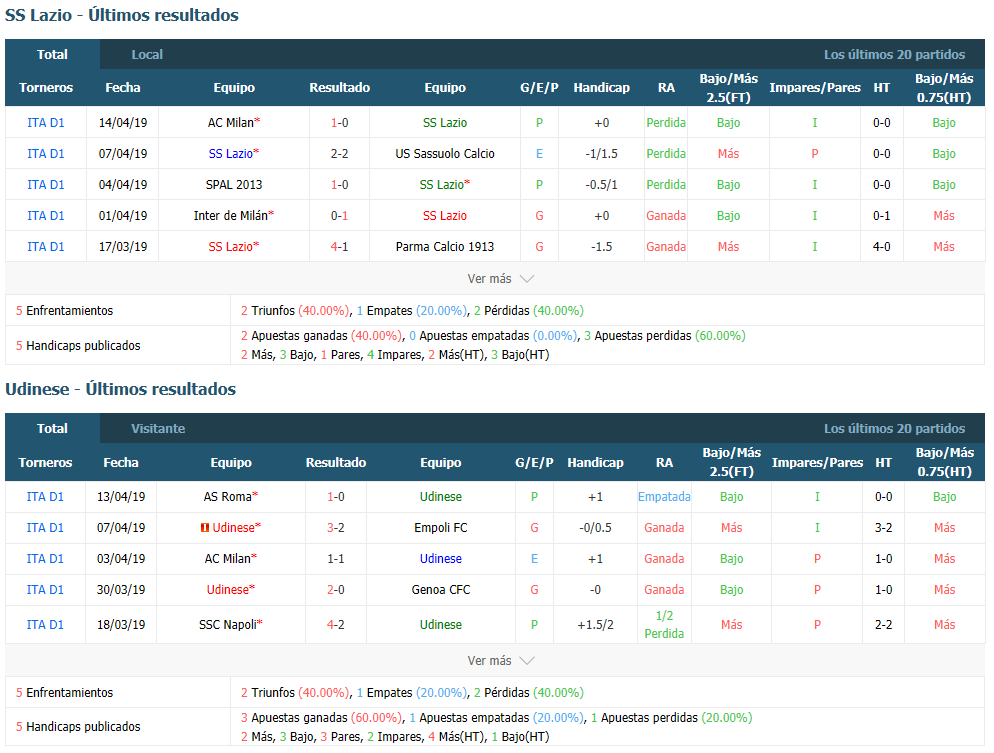Select the Total tab in SS Lazio section

click(52, 55)
